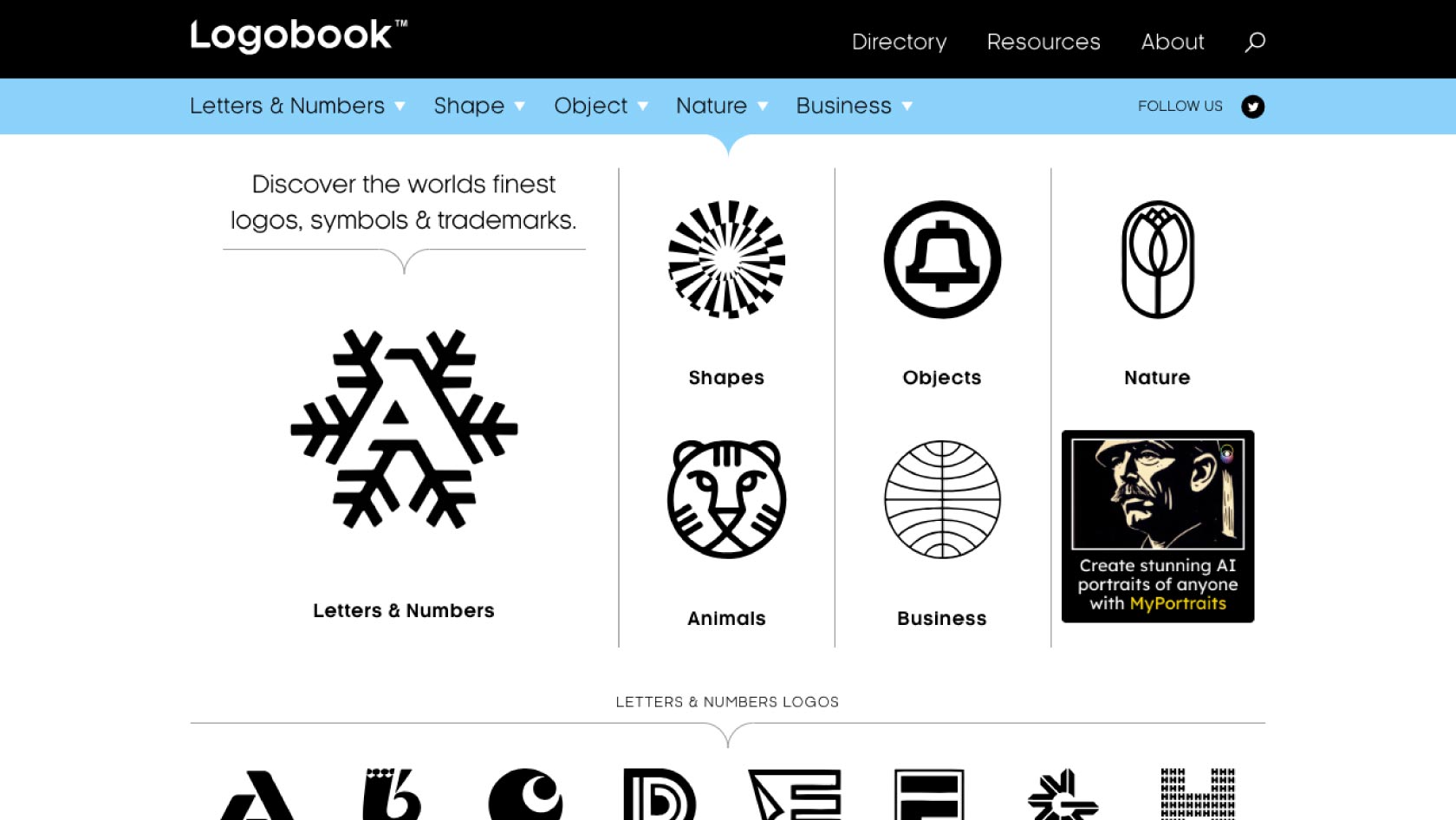1456x820 pixels.
Task: Expand the Shape dropdown menu
Action: pos(479,106)
